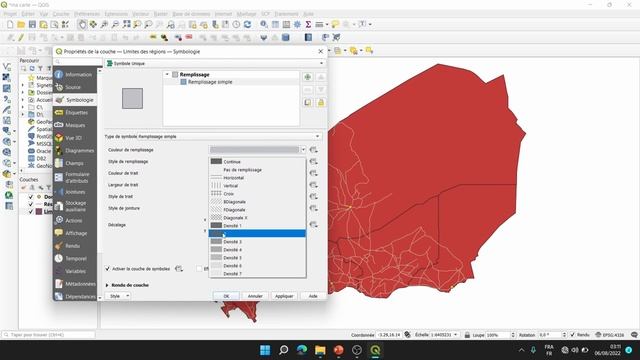The height and width of the screenshot is (360, 640).
Task: Click the Aide button
Action: pyautogui.click(x=313, y=296)
